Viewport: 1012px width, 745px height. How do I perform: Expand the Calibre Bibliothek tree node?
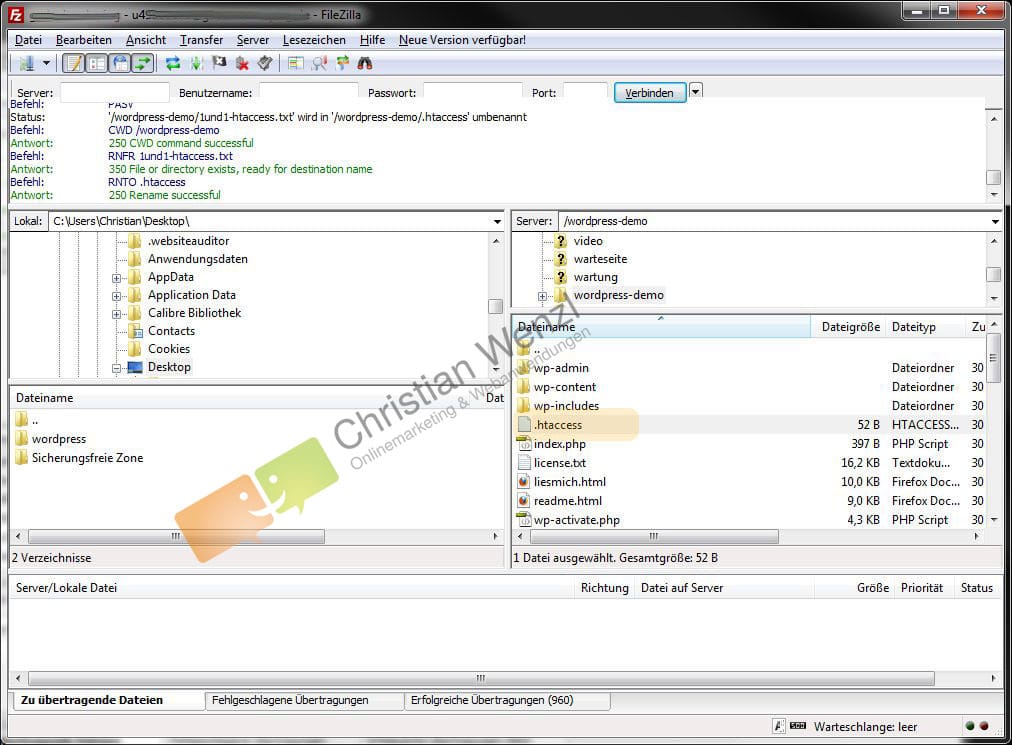(116, 314)
